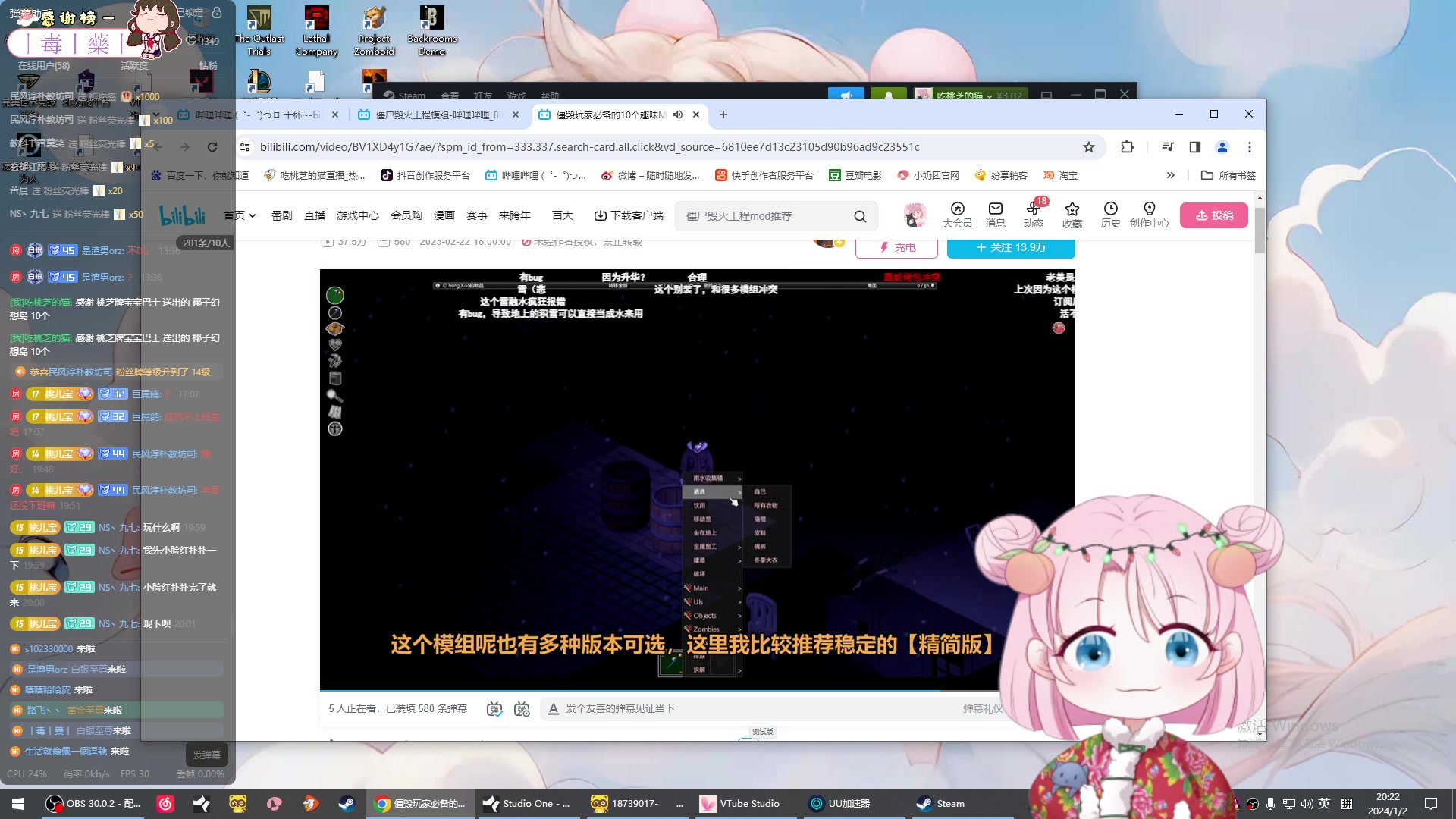
Task: Open 赛事 in the Bilibili nav
Action: (x=476, y=215)
